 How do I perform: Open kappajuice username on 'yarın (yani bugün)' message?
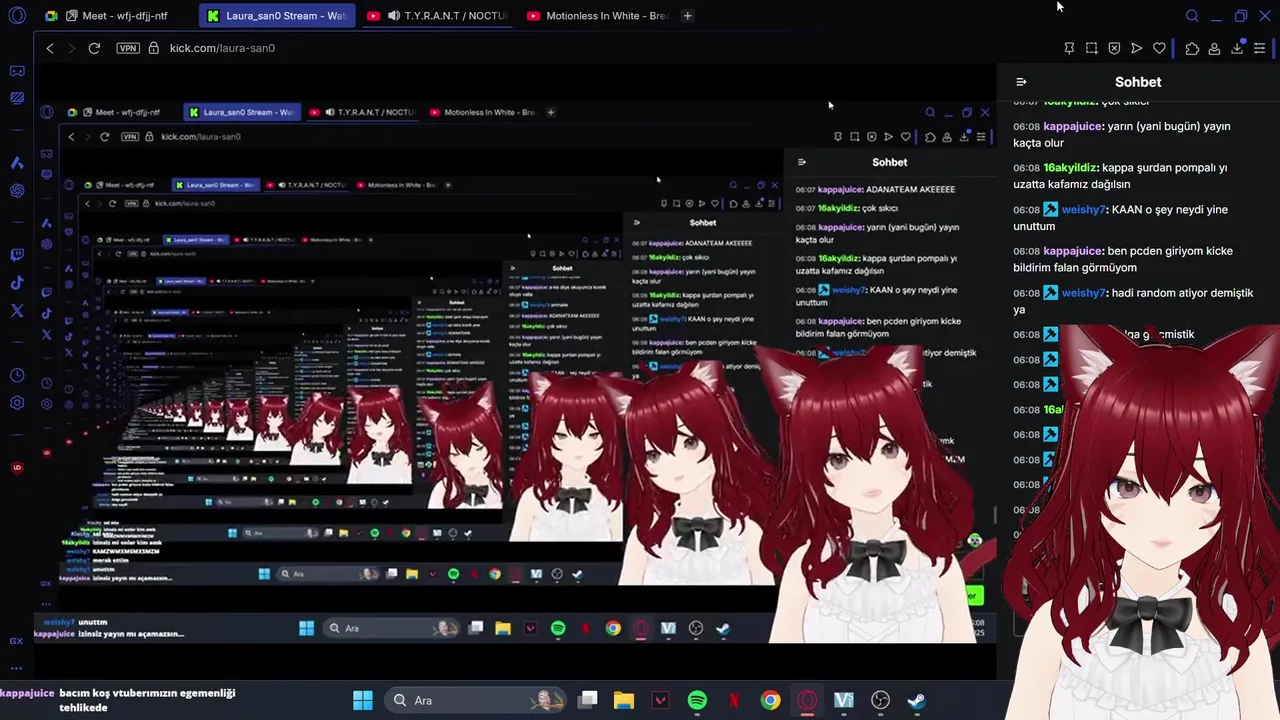[x=1073, y=126]
